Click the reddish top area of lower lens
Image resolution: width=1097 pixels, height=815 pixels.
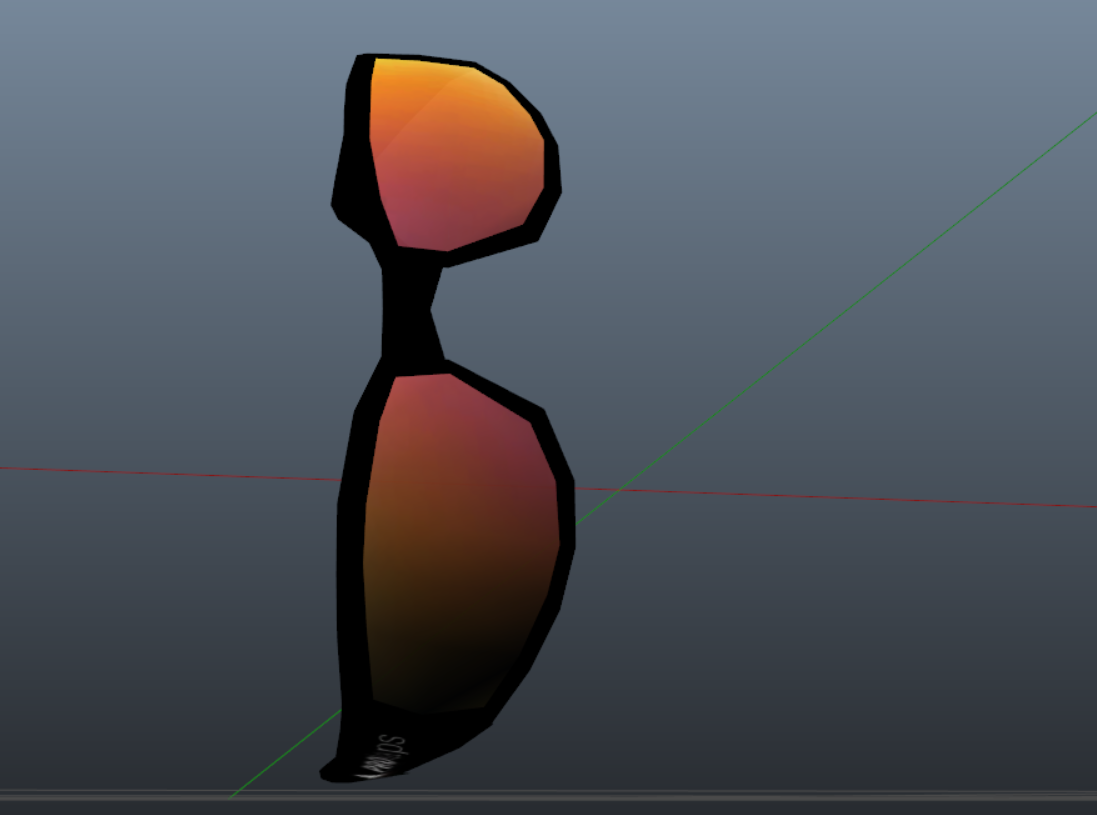coord(450,410)
